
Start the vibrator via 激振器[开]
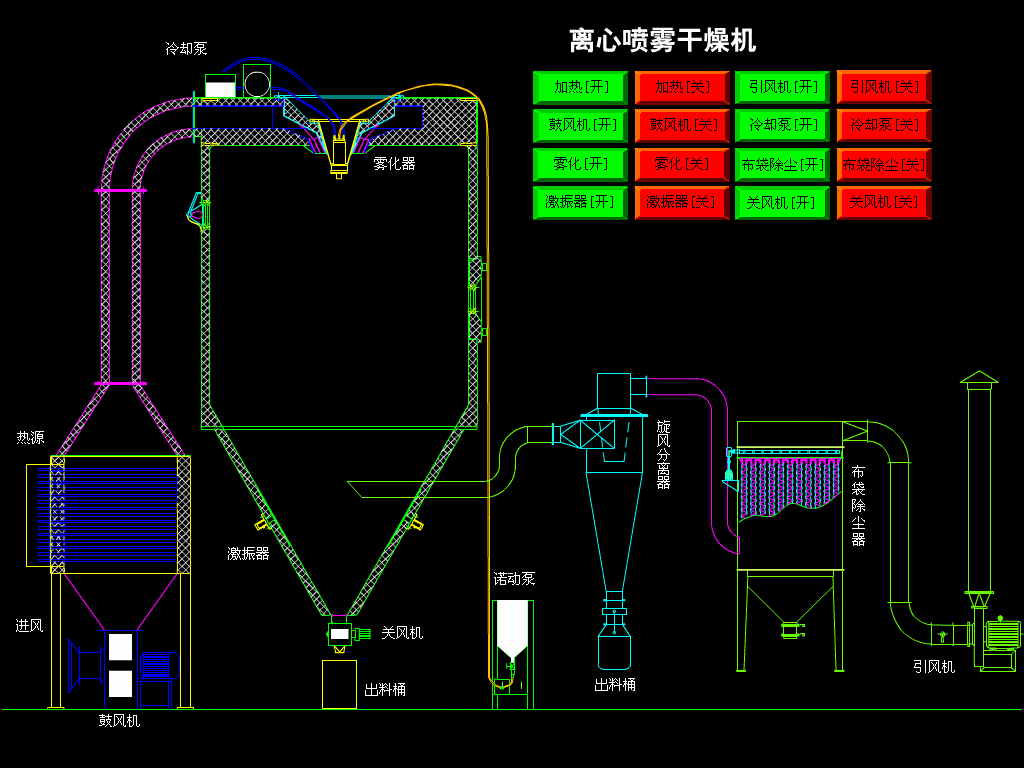tap(580, 202)
